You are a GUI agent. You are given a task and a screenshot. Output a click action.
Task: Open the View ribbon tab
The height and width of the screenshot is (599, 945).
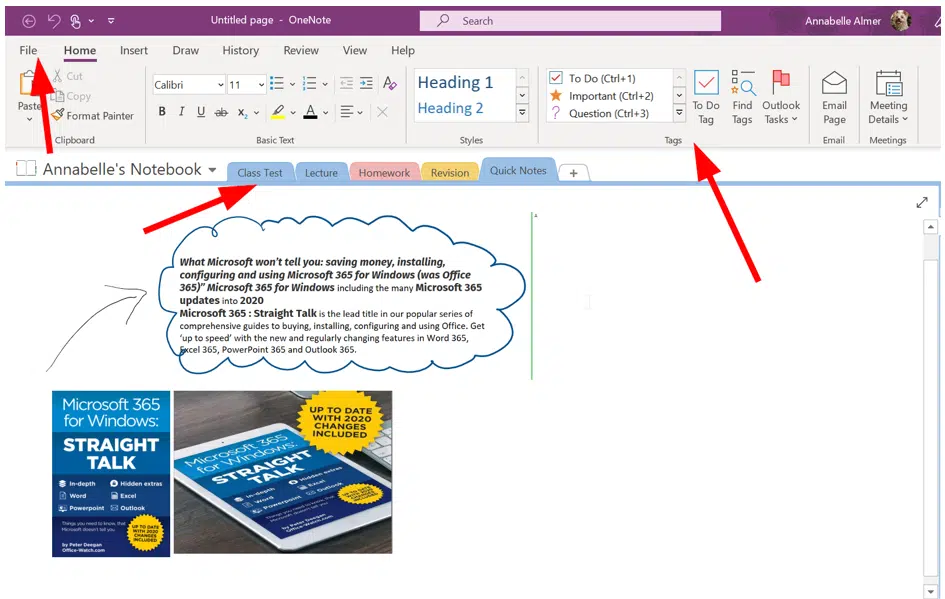354,51
